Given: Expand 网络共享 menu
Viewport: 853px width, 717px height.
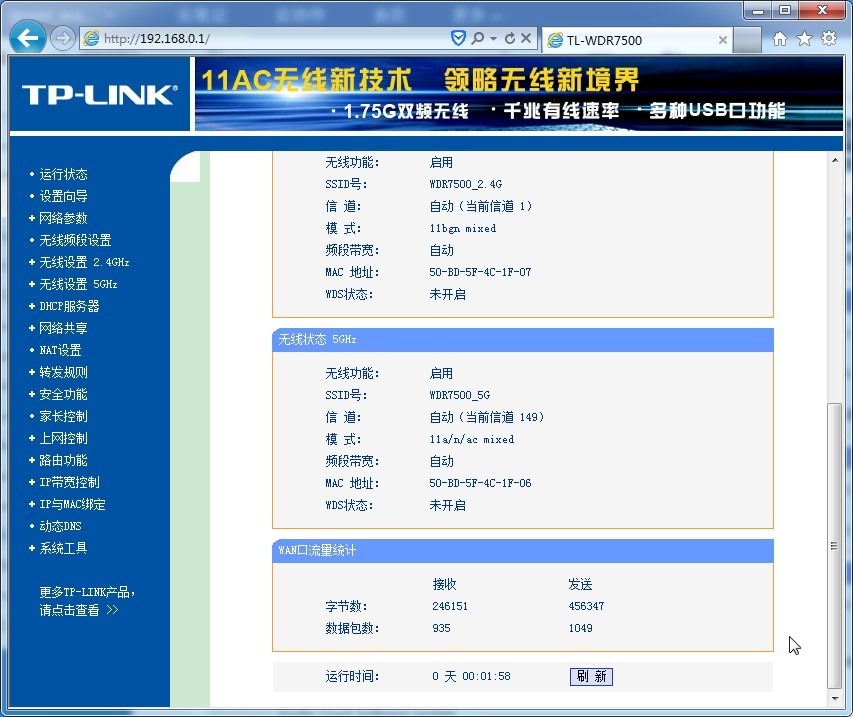Looking at the screenshot, I should click(x=63, y=328).
